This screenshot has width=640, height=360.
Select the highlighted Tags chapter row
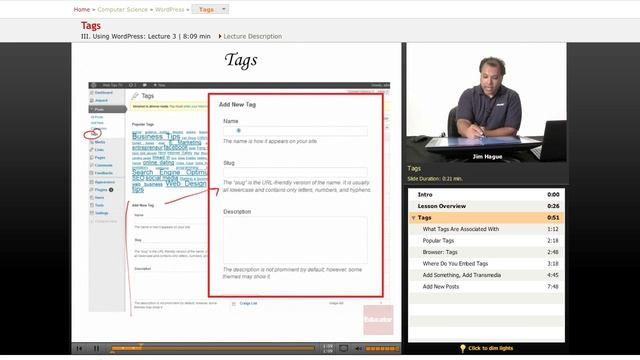point(486,218)
